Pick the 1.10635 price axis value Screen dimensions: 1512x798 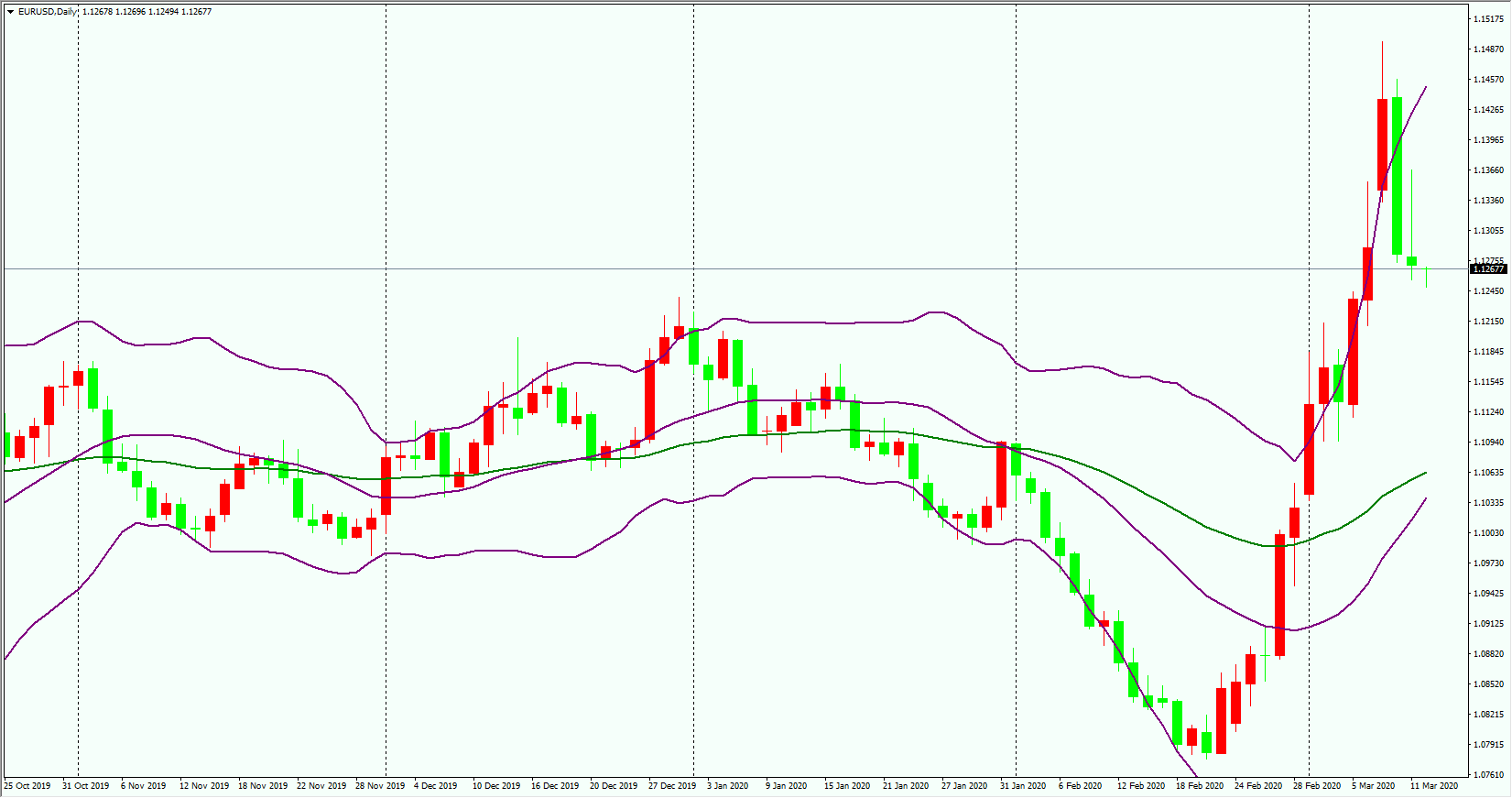1488,472
